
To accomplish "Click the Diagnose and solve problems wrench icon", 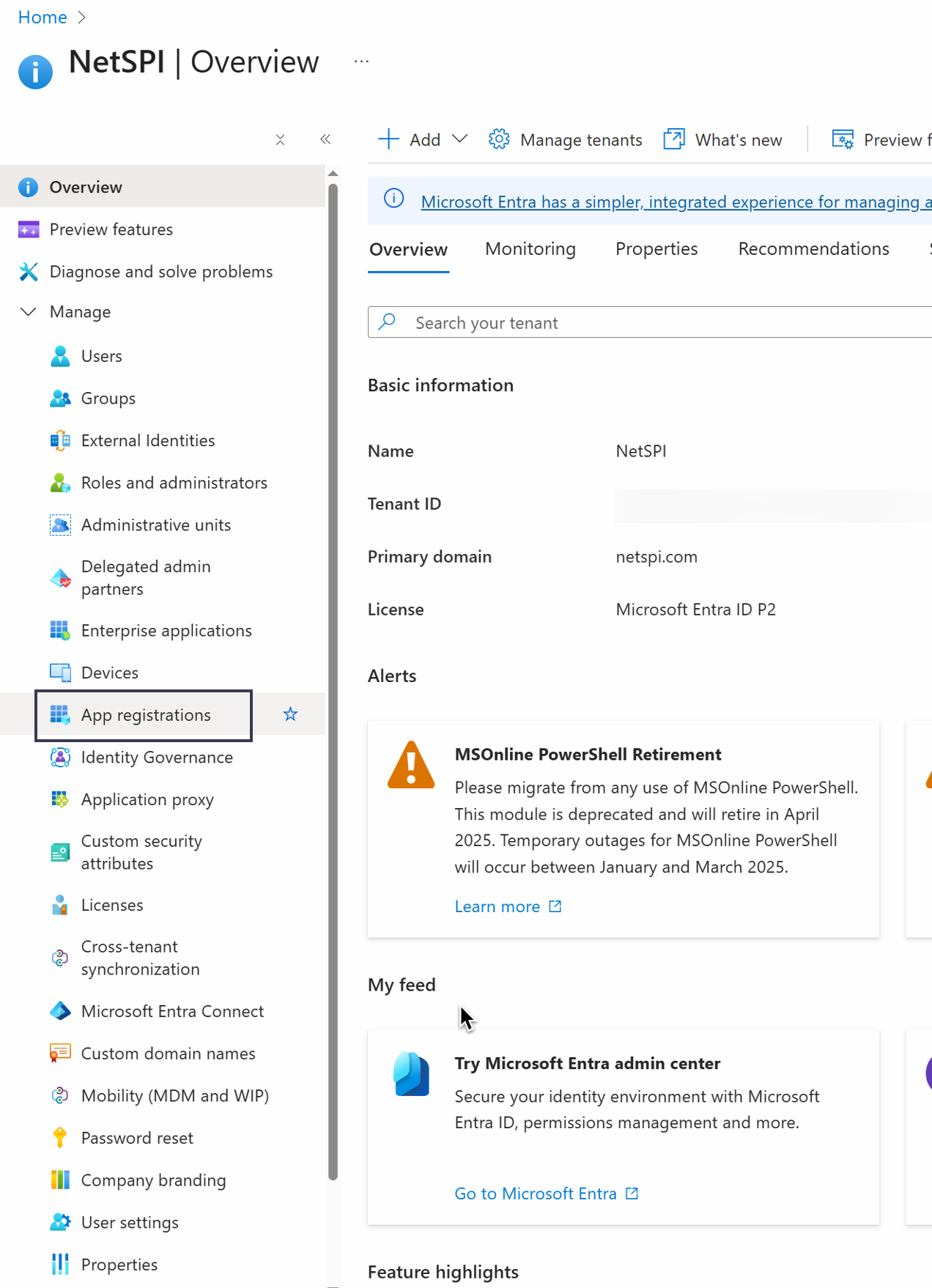I will pos(28,272).
